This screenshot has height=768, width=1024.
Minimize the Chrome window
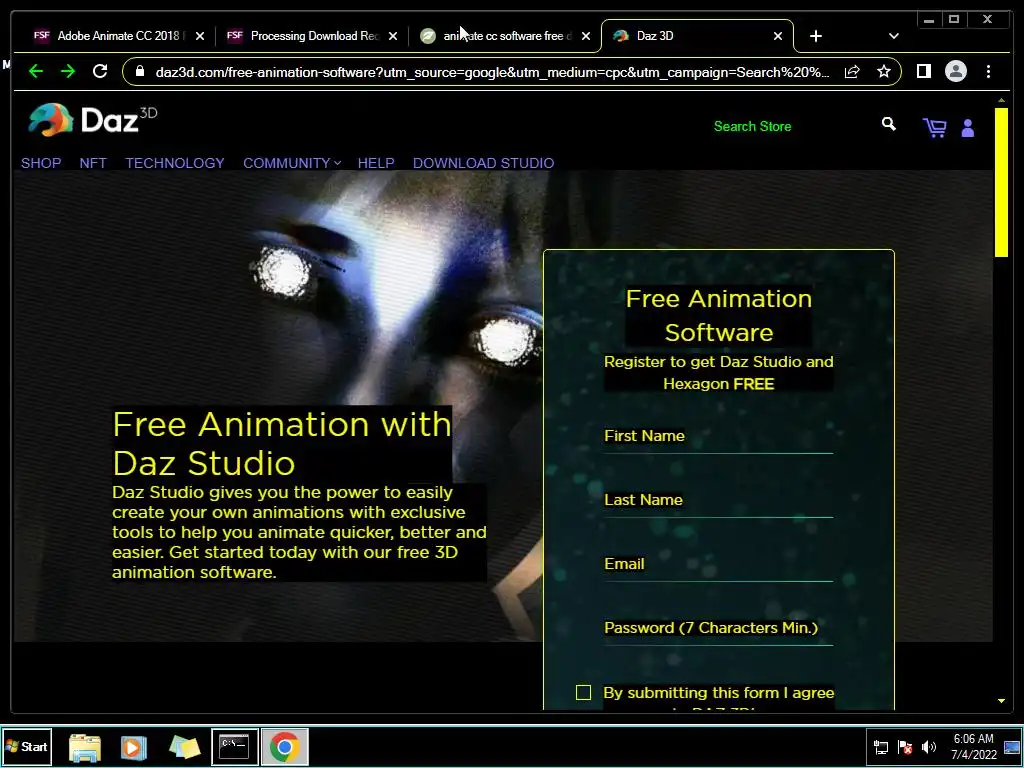929,20
